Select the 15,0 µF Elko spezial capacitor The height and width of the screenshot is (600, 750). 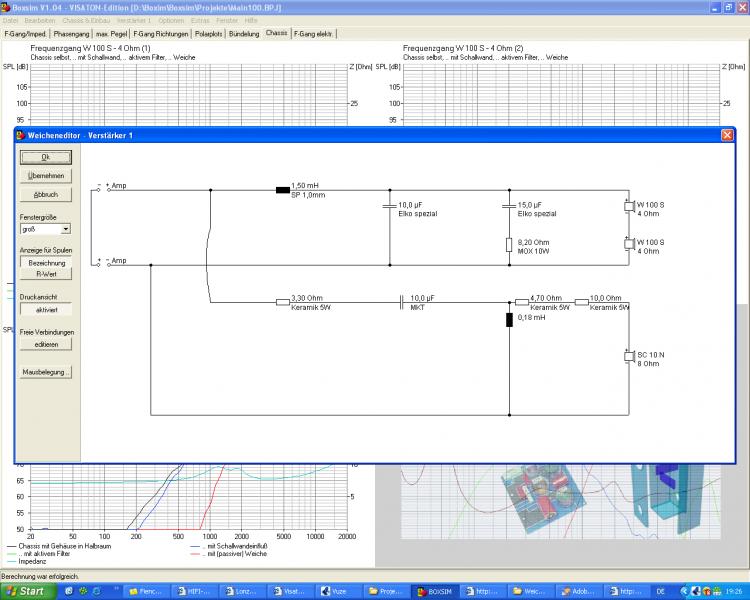[509, 207]
